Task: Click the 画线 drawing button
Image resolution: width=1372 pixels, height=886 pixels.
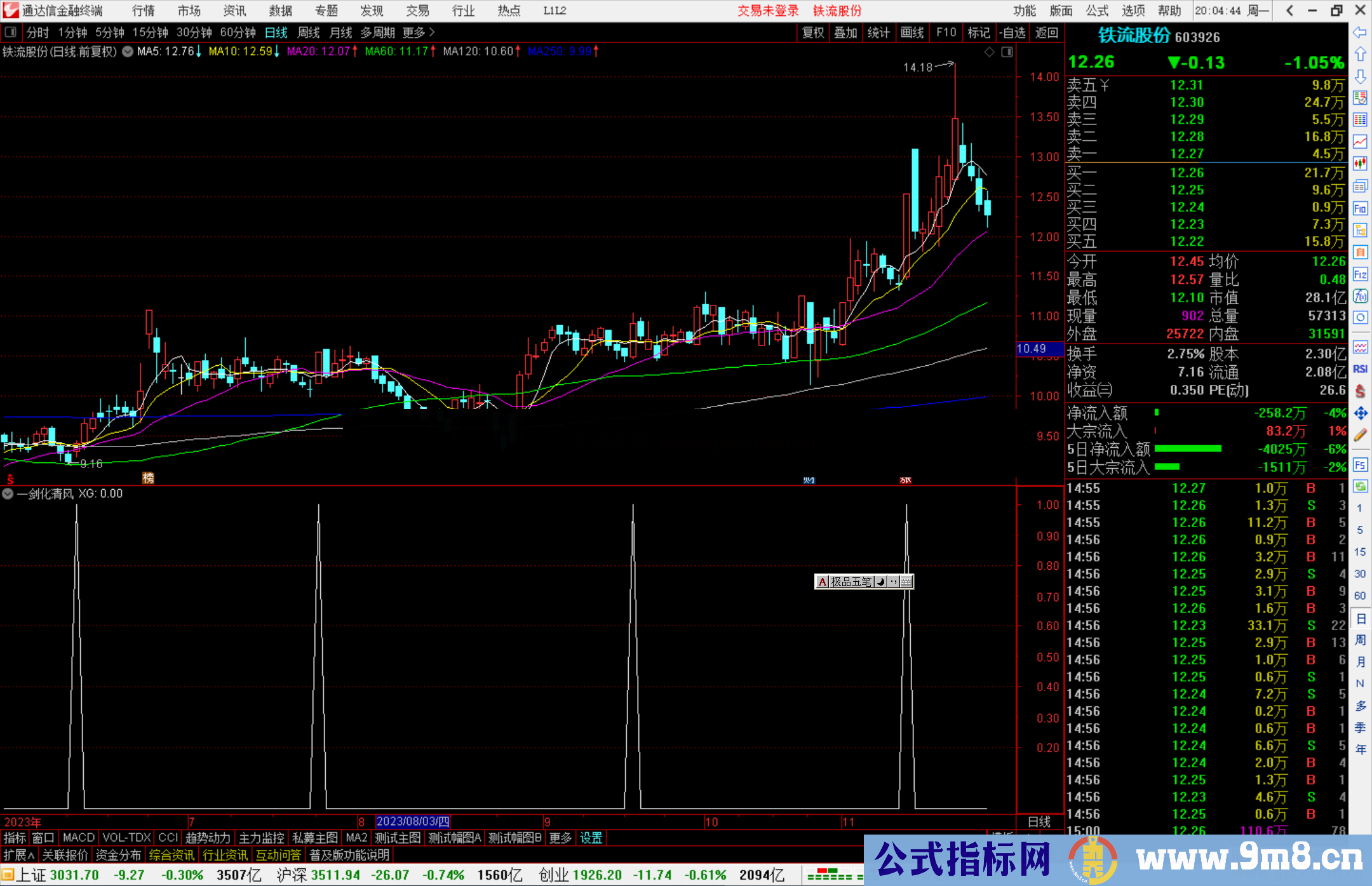Action: tap(912, 32)
